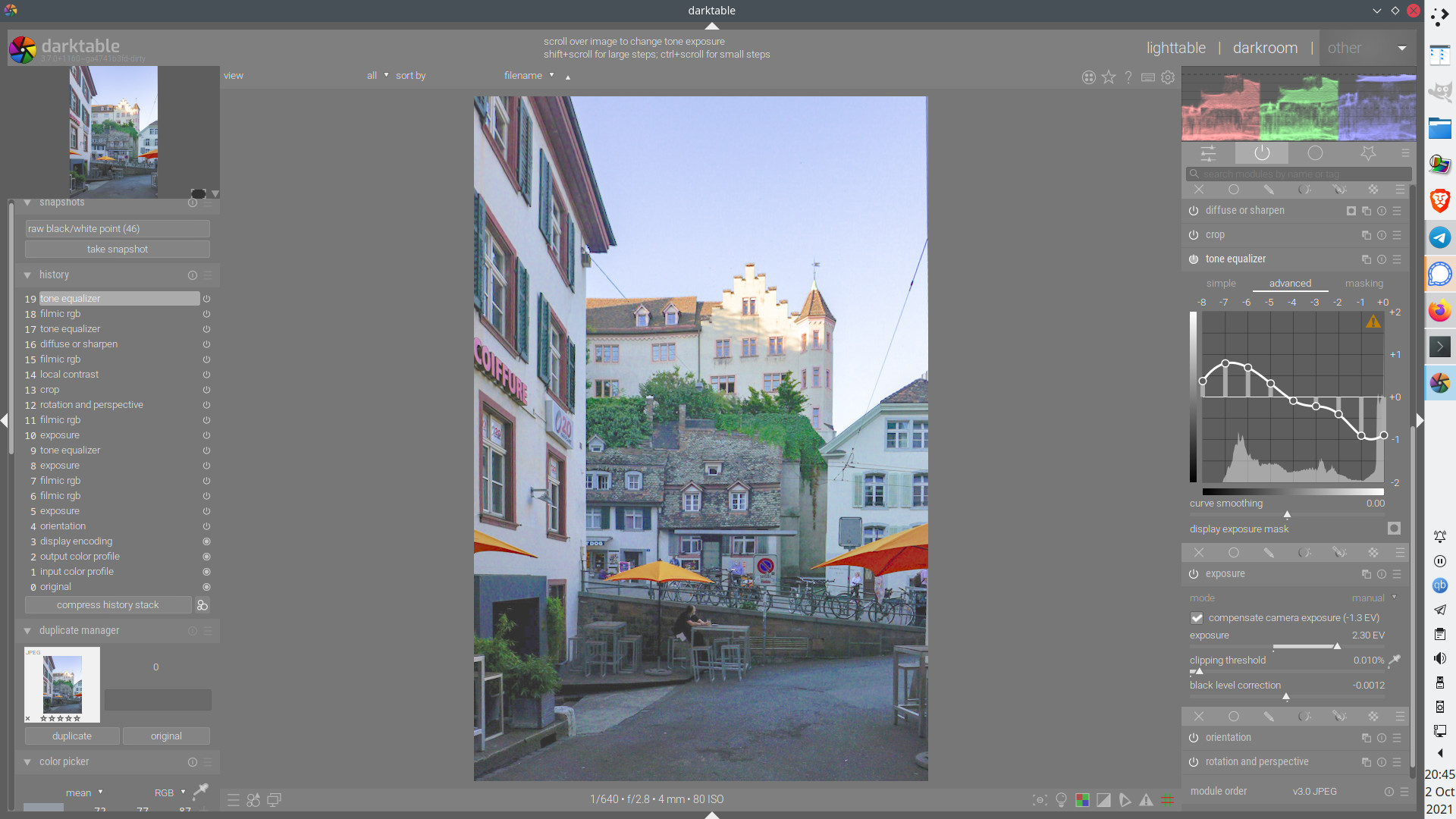Switch to the masking tab
Image resolution: width=1456 pixels, height=819 pixels.
tap(1363, 284)
